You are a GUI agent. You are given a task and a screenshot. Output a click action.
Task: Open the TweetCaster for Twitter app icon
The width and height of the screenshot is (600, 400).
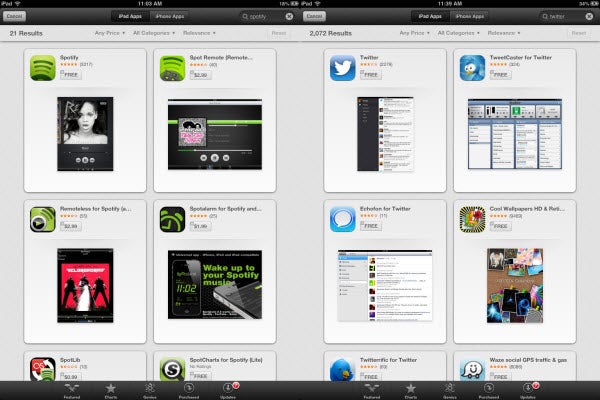coord(472,68)
